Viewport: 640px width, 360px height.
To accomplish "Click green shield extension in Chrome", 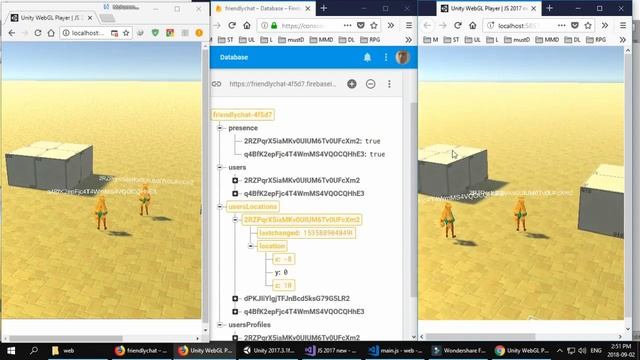I will tap(155, 33).
